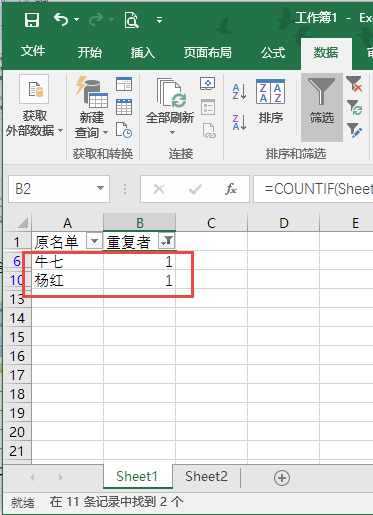The image size is (373, 515).
Task: Select column A header
Action: tap(67, 223)
